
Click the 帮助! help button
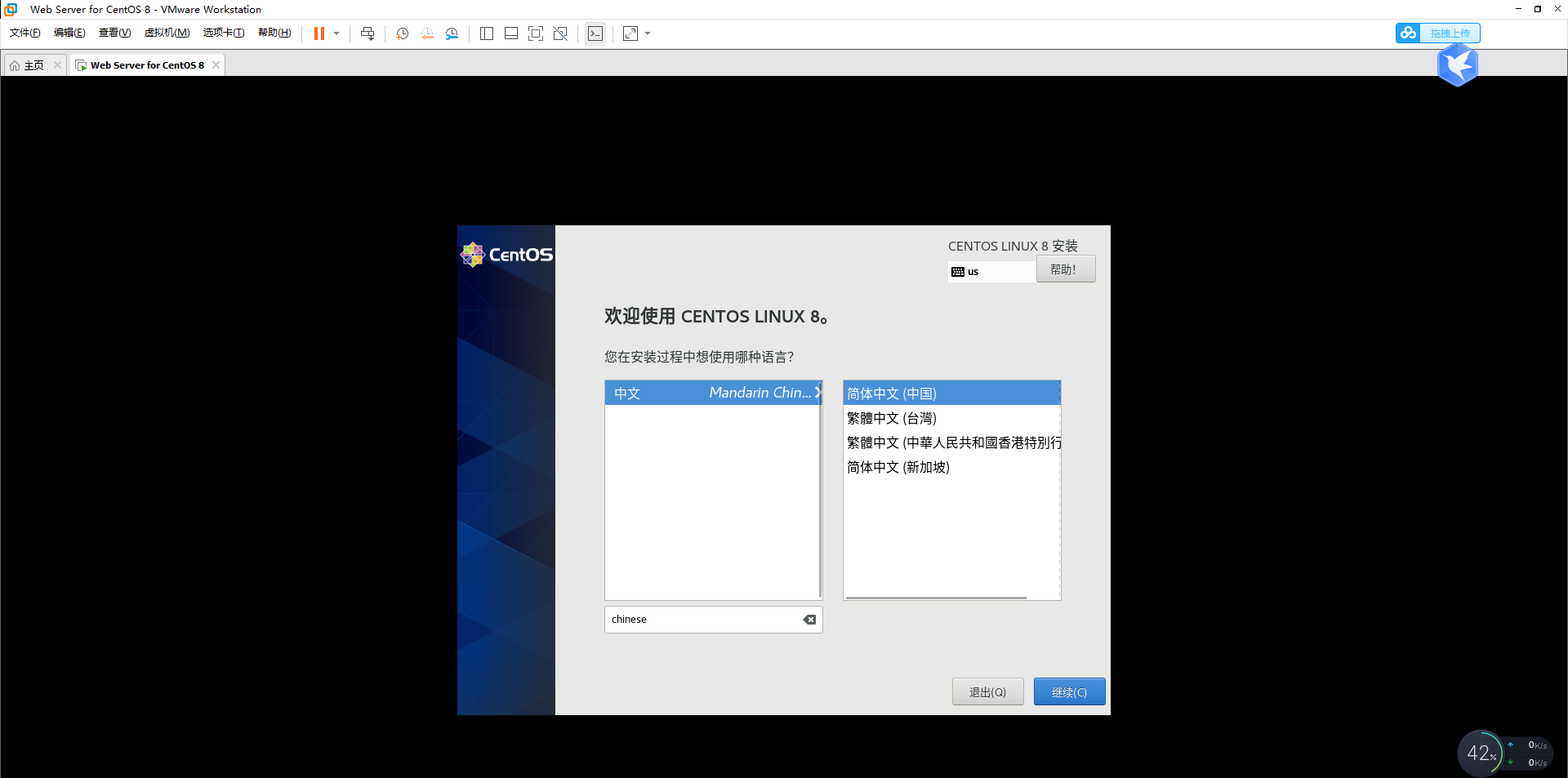coord(1066,269)
